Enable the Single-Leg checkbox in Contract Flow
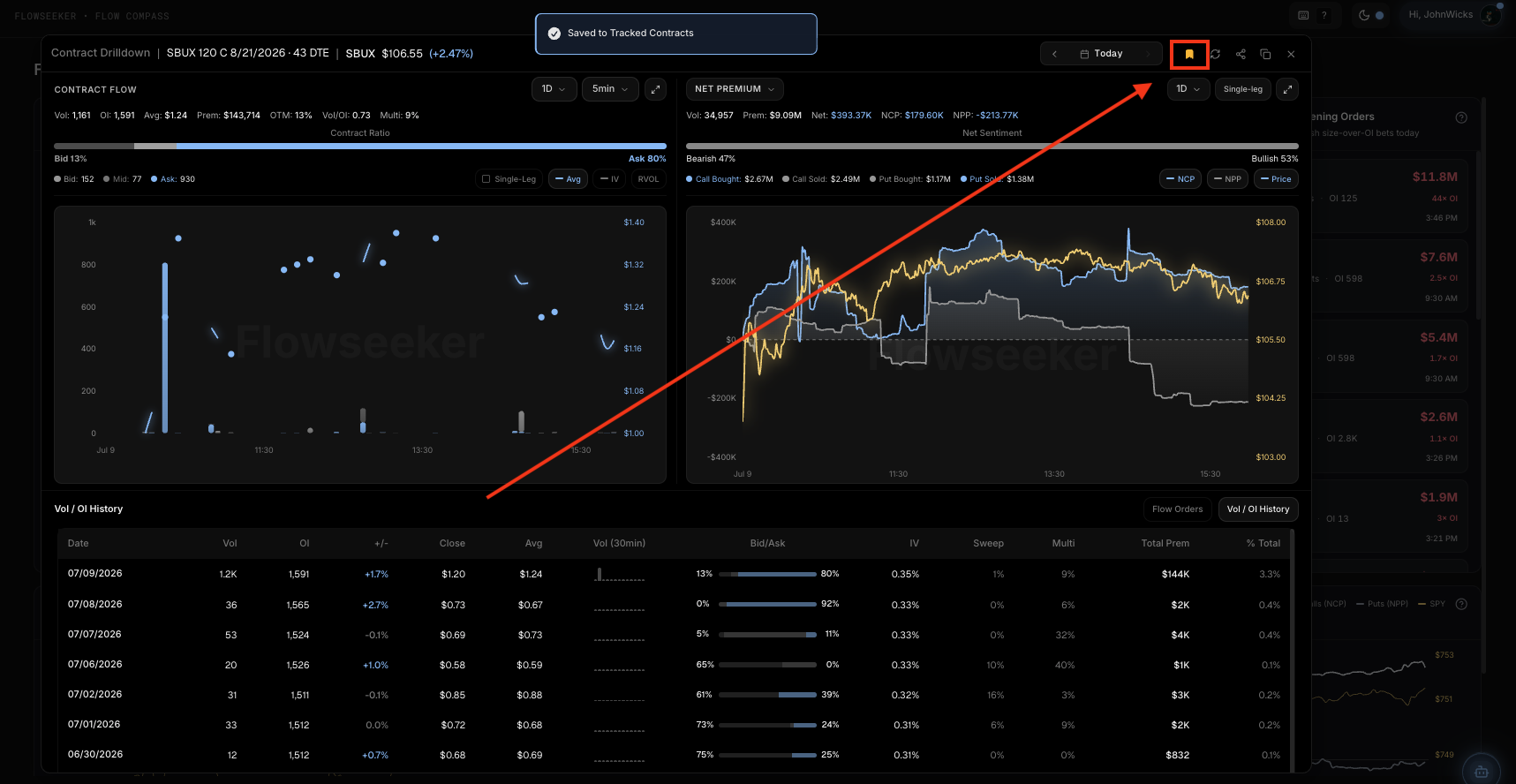 point(486,179)
